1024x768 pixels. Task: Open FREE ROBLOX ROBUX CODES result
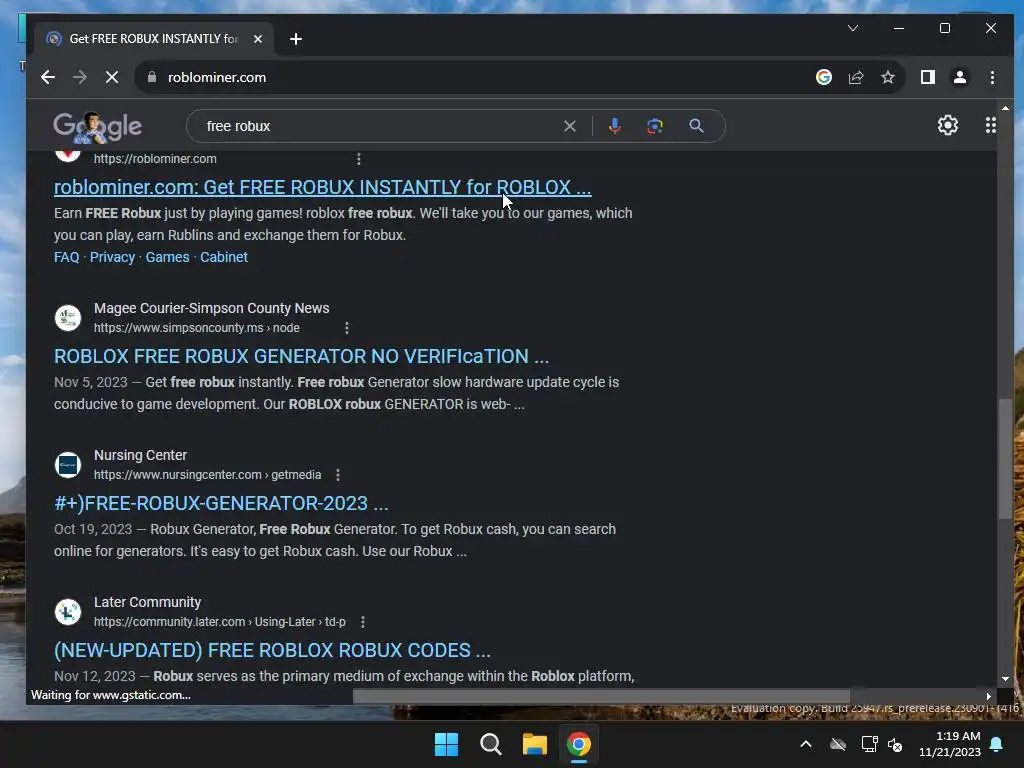272,650
